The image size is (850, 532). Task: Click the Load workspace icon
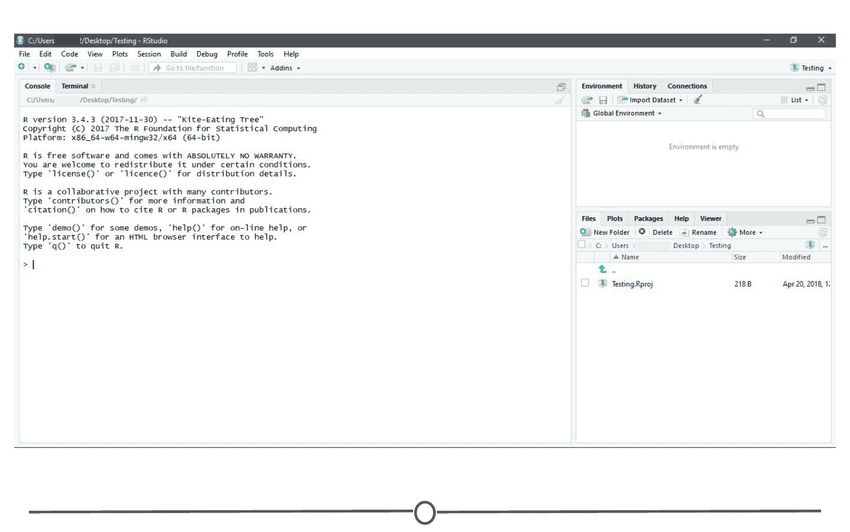(x=587, y=100)
